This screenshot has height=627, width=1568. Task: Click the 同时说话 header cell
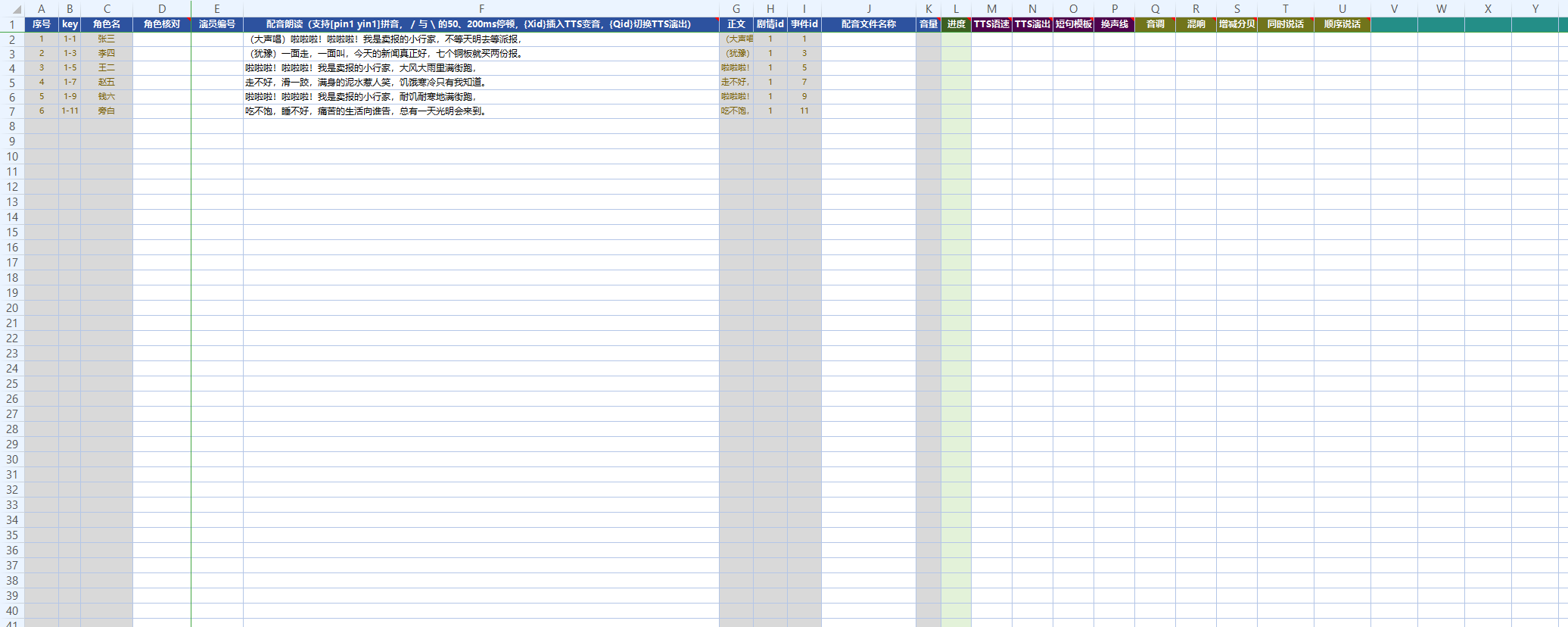tap(1285, 24)
